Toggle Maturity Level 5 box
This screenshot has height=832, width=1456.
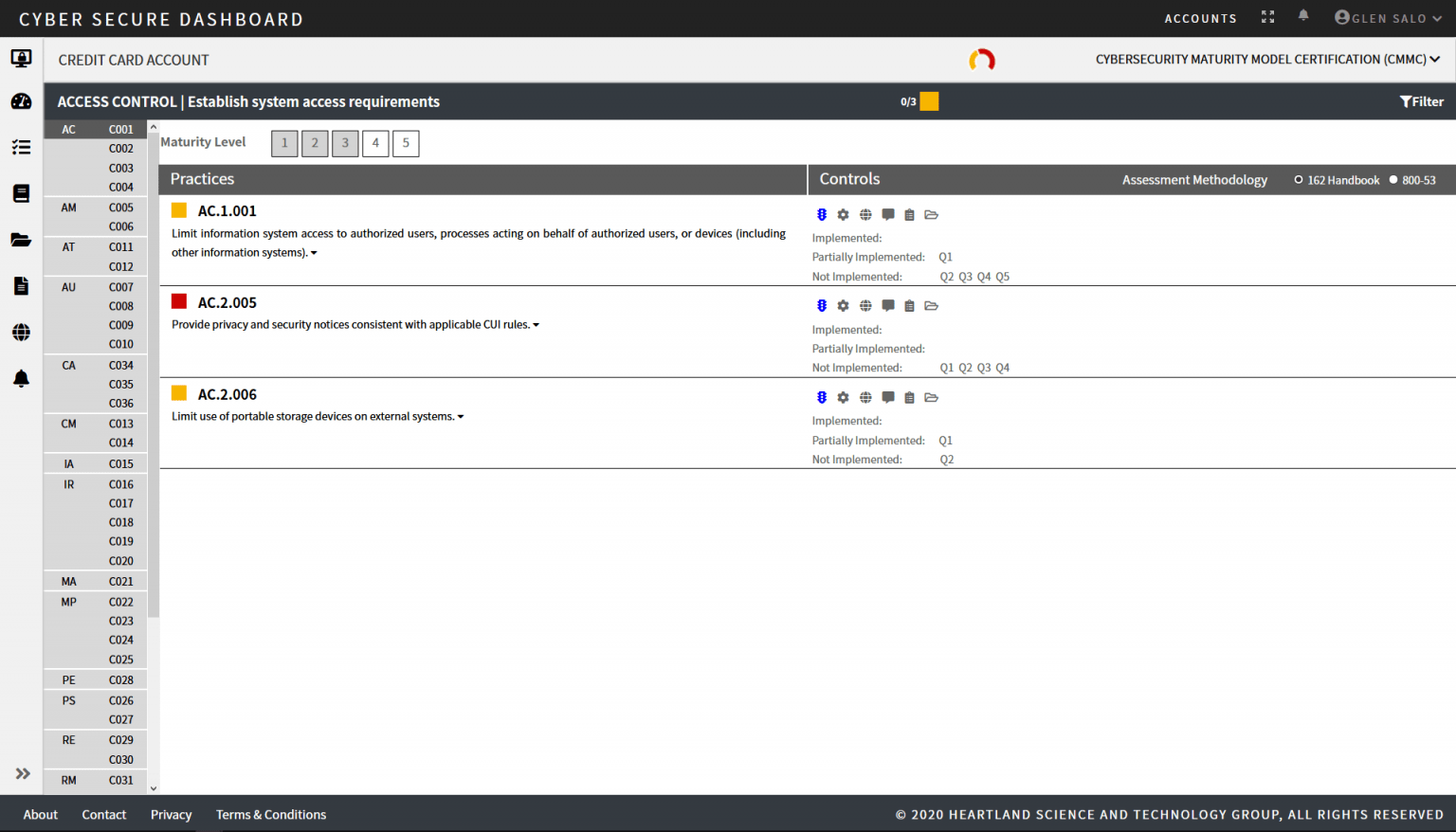(406, 143)
